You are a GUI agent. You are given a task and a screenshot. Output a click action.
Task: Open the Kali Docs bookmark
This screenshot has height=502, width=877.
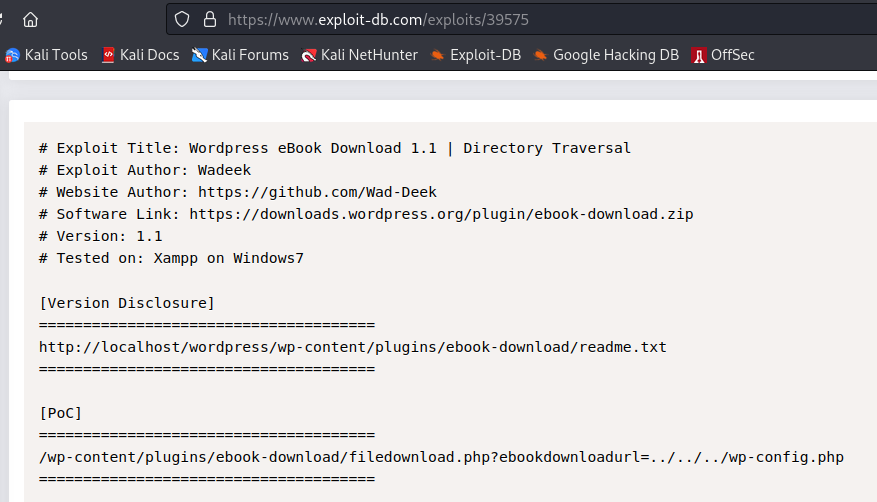(140, 55)
